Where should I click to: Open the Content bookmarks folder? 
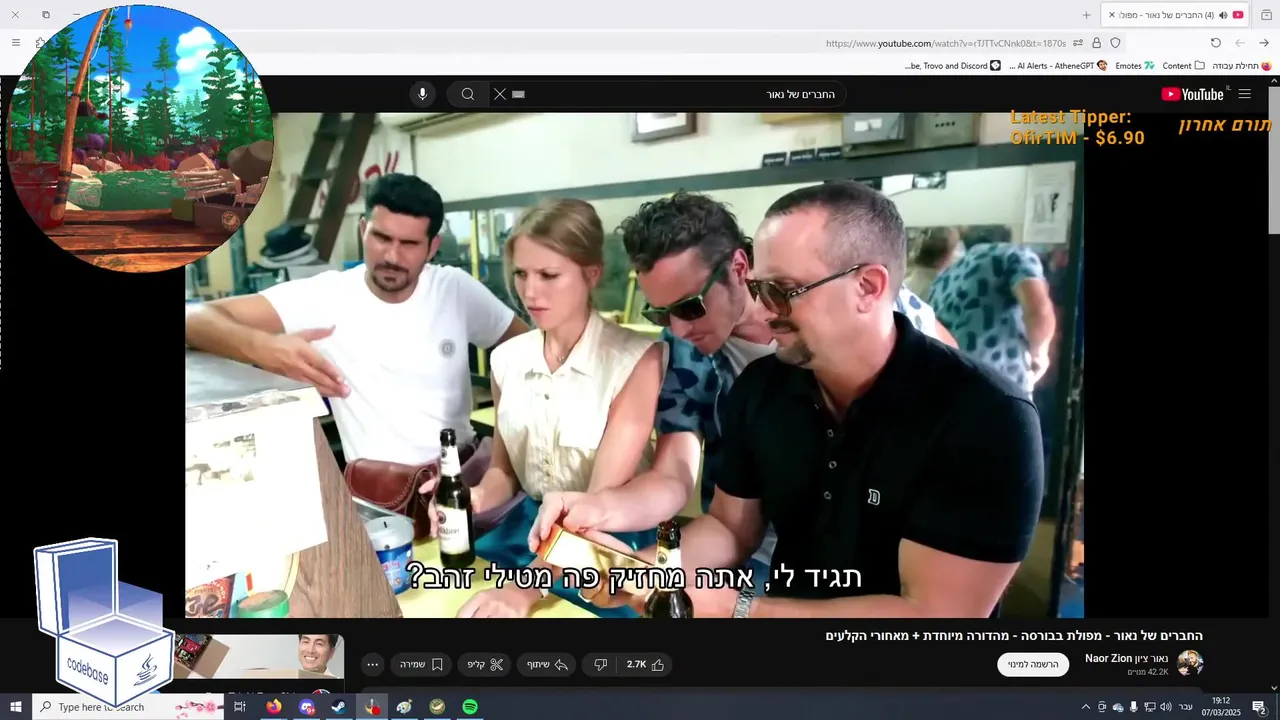coord(1184,66)
